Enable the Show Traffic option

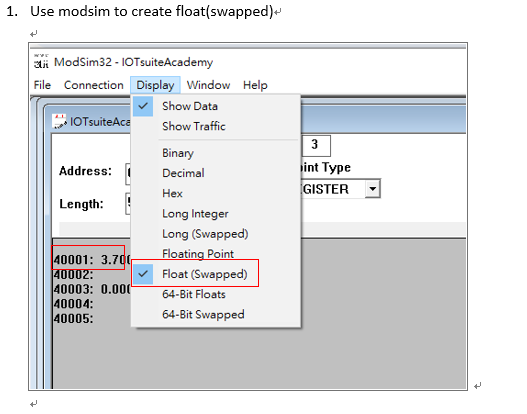194,126
